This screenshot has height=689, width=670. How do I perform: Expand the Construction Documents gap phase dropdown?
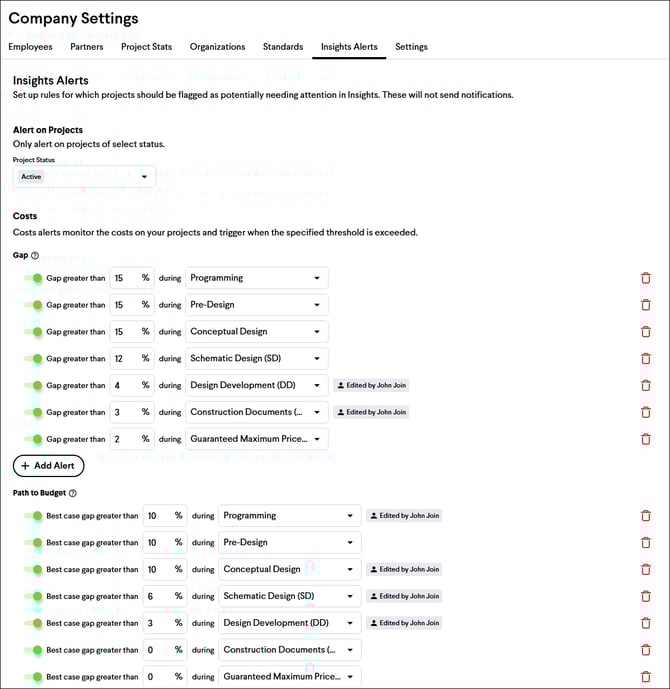click(257, 412)
